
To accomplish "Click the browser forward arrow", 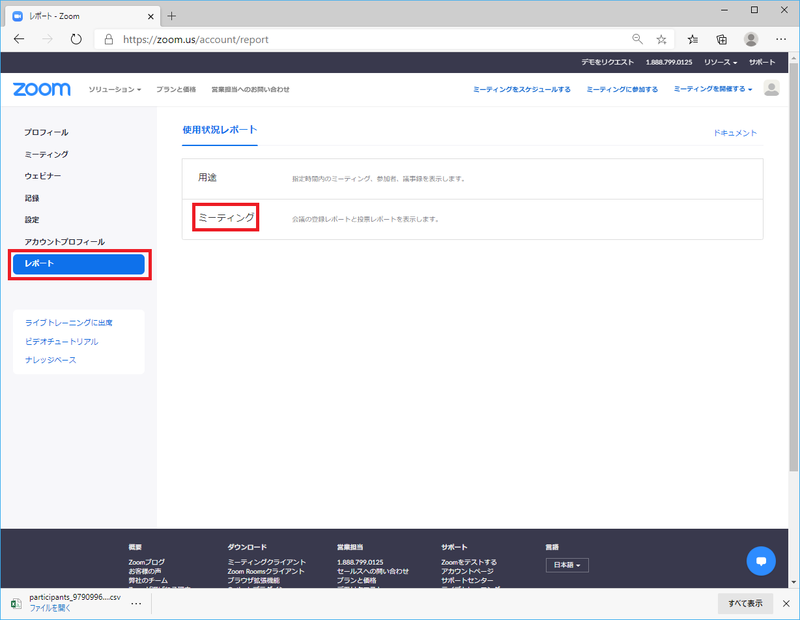I will (47, 39).
